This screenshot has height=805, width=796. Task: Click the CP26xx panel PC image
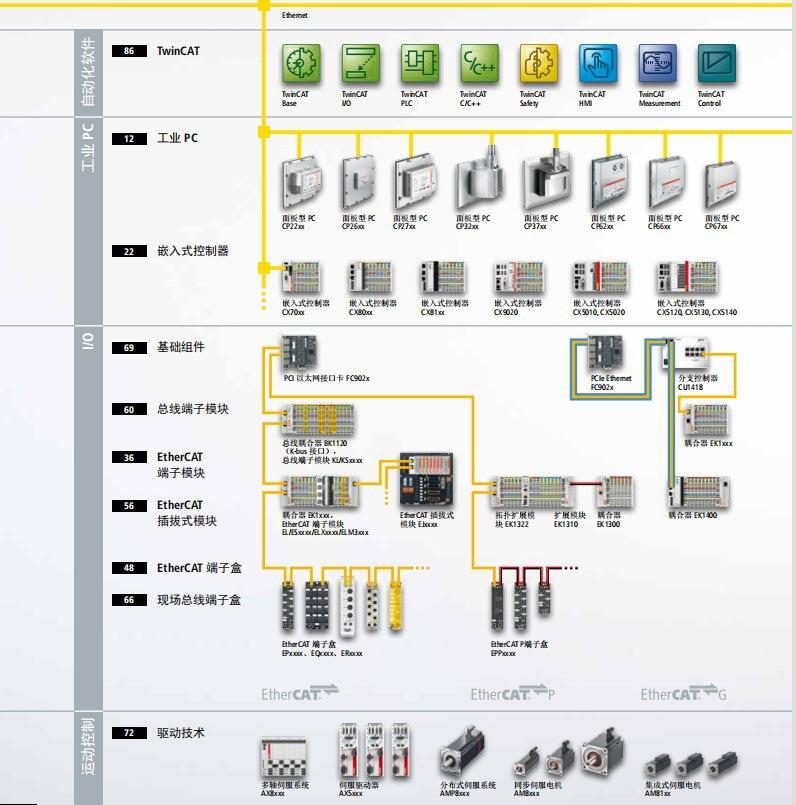coord(359,183)
